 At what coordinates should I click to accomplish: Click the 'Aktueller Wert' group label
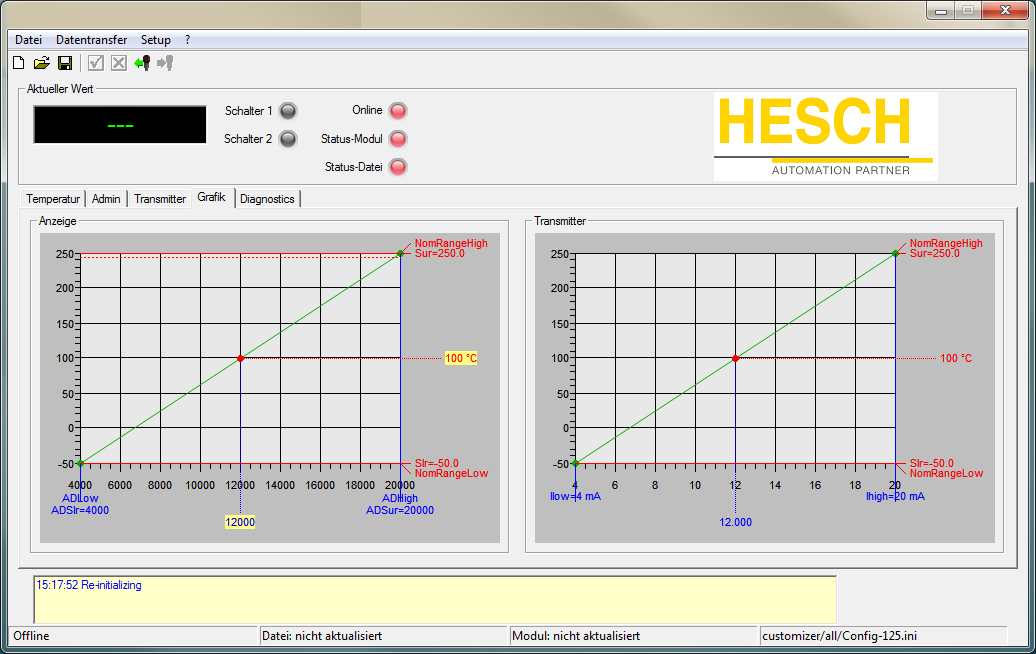[x=60, y=89]
